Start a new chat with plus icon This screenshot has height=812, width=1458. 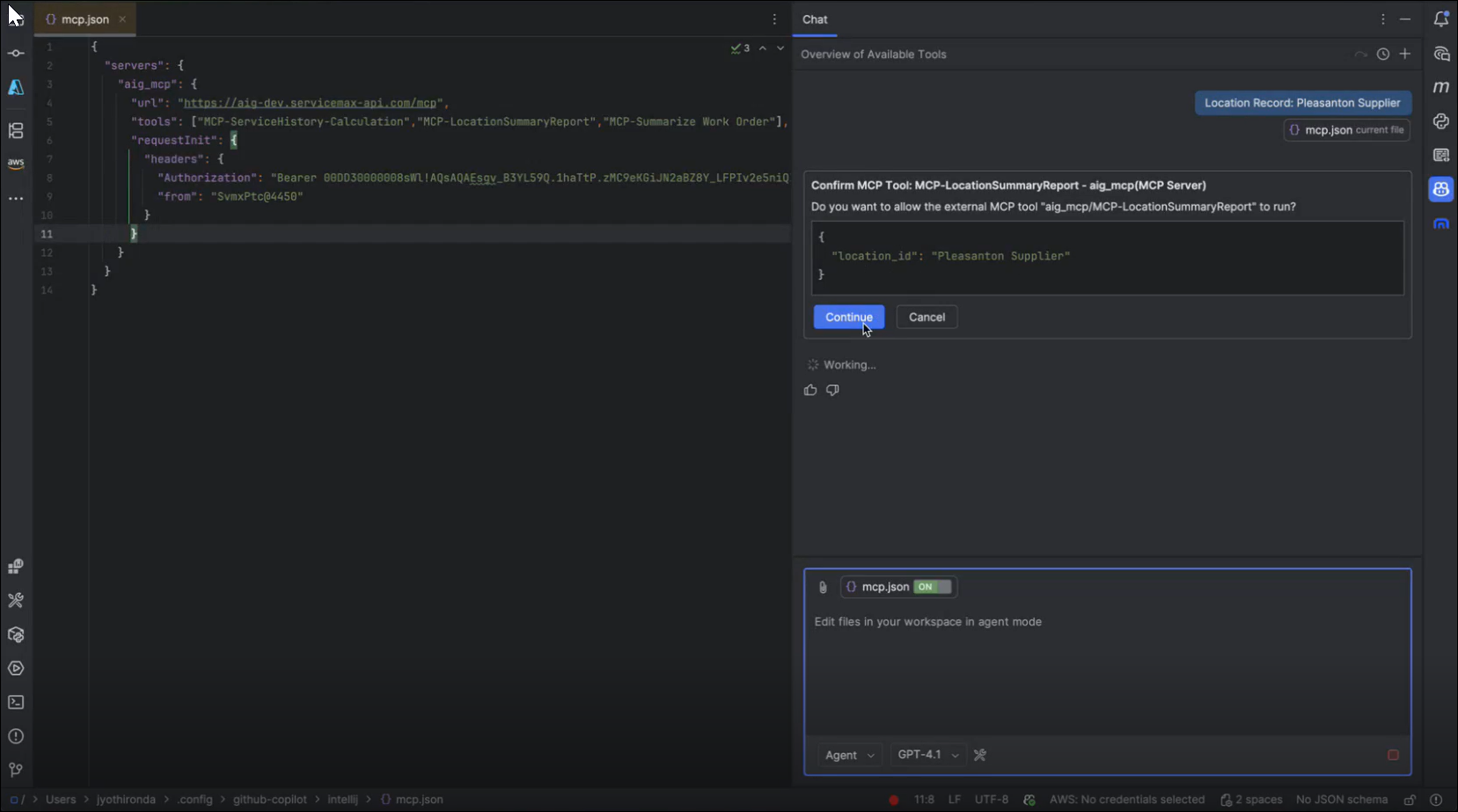1405,55
